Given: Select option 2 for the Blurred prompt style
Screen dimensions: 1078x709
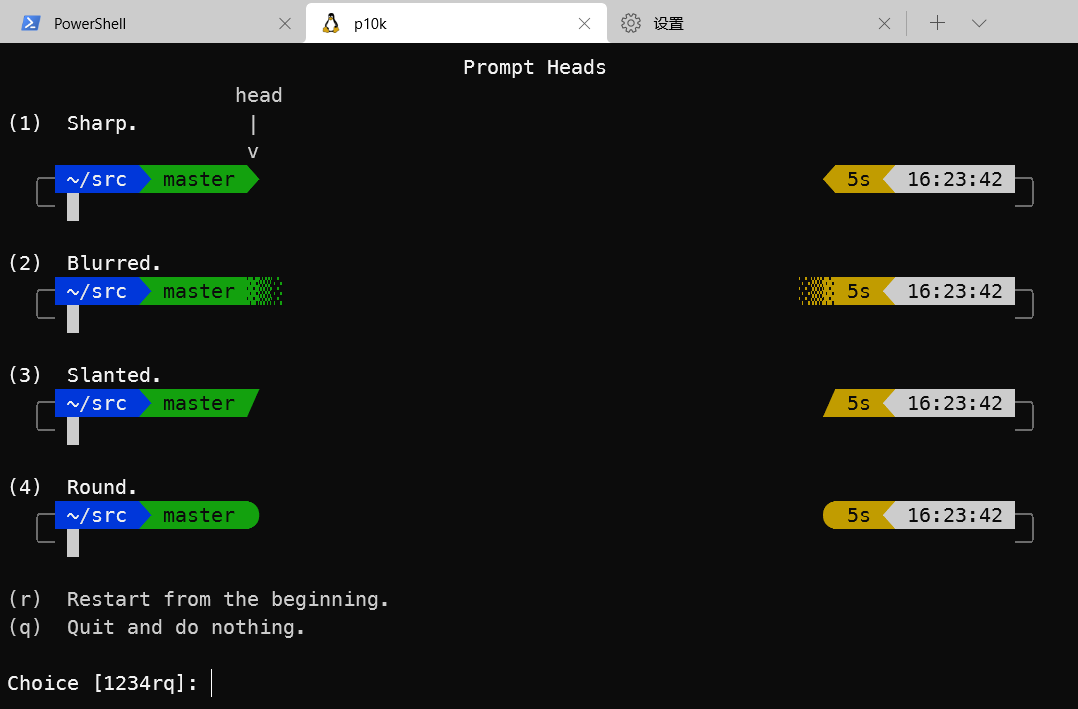Looking at the screenshot, I should point(24,262).
